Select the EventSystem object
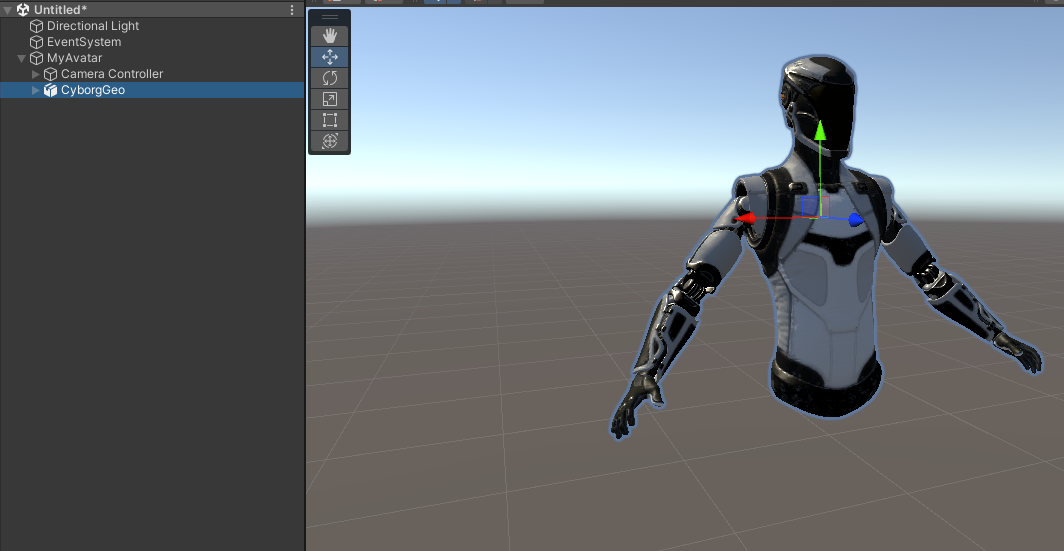 pyautogui.click(x=84, y=42)
